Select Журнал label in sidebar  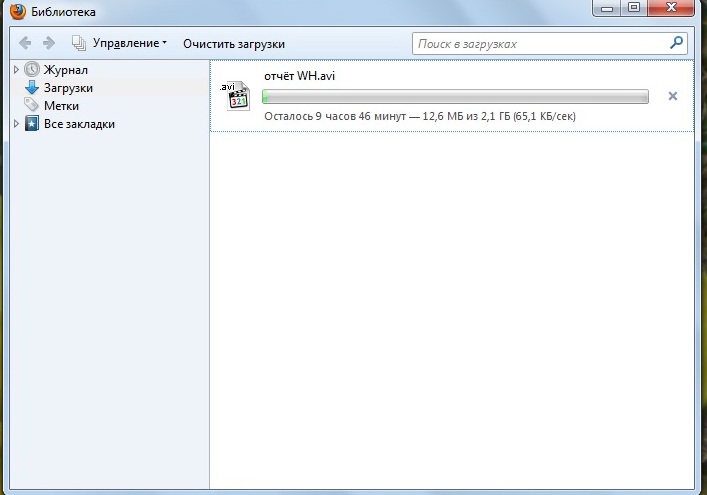tap(66, 70)
